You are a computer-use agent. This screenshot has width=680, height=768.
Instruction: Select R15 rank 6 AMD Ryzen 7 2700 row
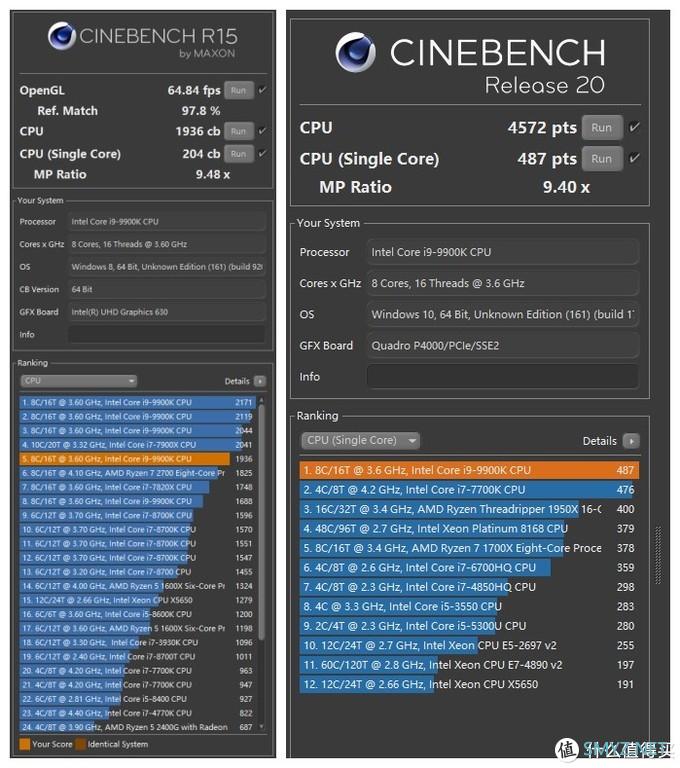click(x=138, y=473)
